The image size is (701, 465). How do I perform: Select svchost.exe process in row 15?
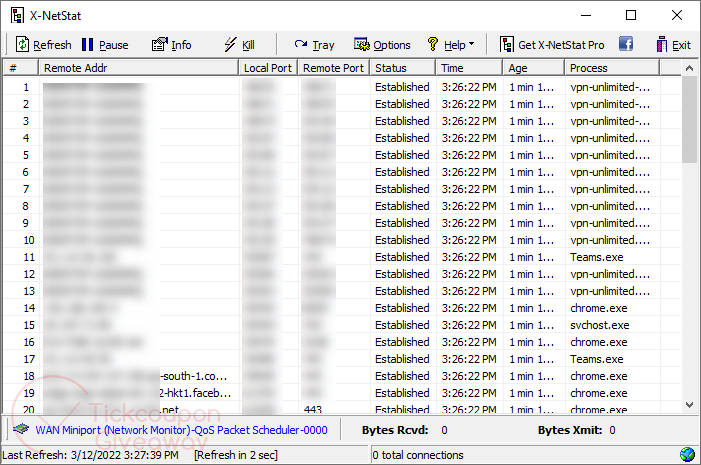[600, 325]
